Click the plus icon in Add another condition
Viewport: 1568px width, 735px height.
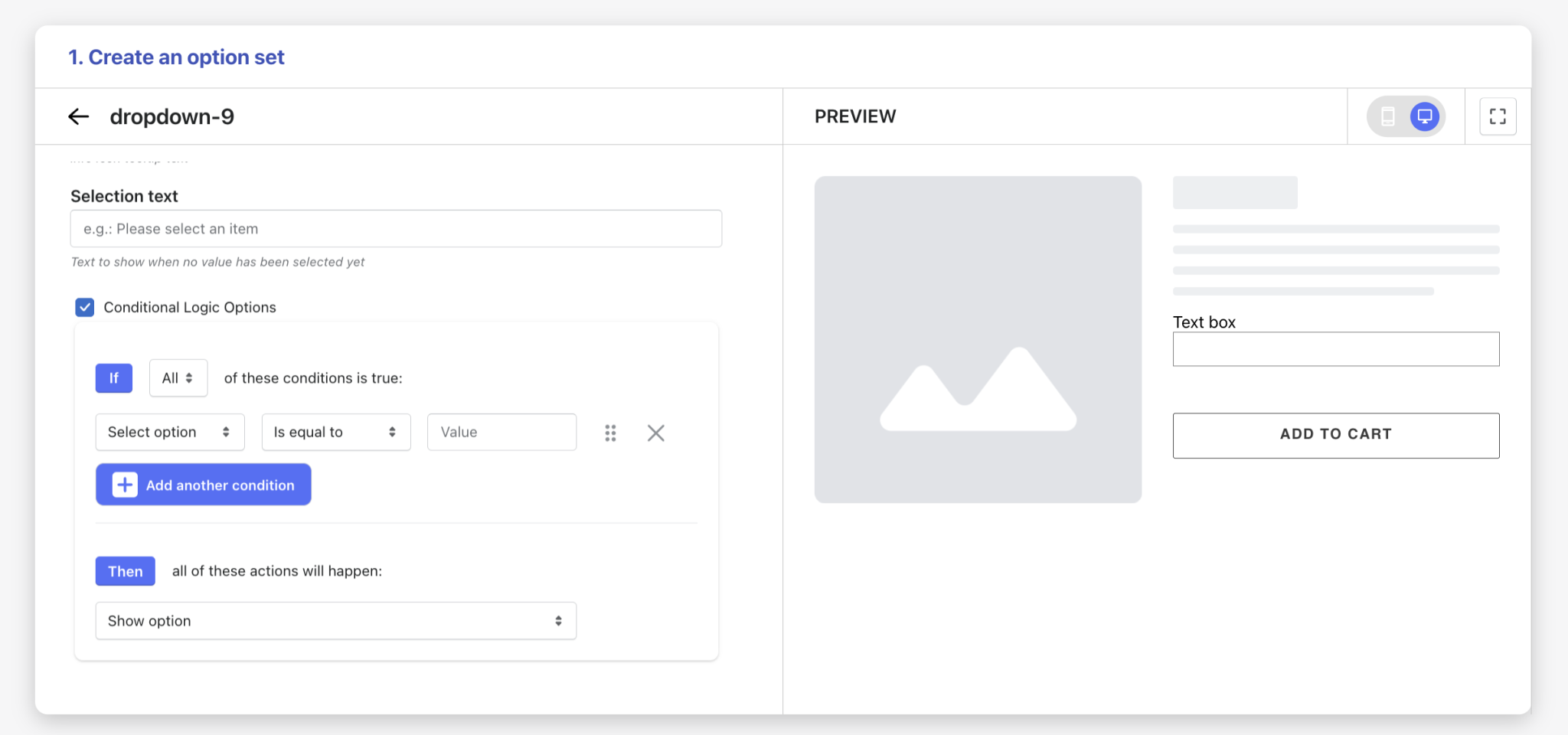click(125, 485)
